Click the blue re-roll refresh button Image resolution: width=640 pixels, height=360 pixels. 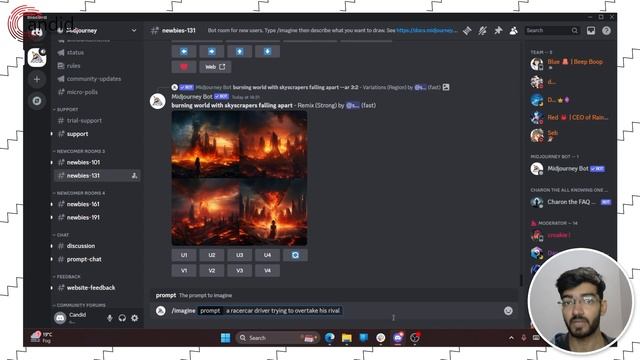tap(295, 255)
